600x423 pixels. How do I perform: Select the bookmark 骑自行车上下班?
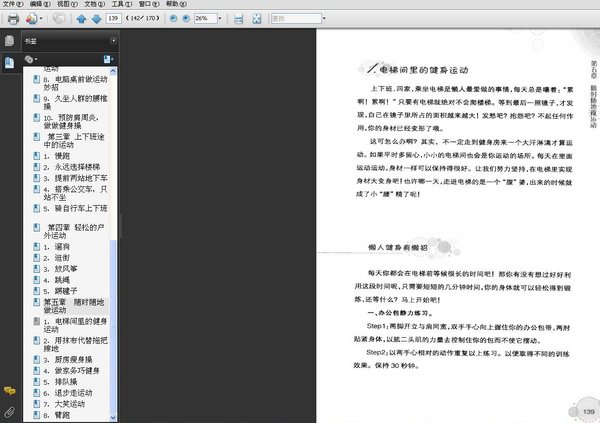pyautogui.click(x=80, y=208)
